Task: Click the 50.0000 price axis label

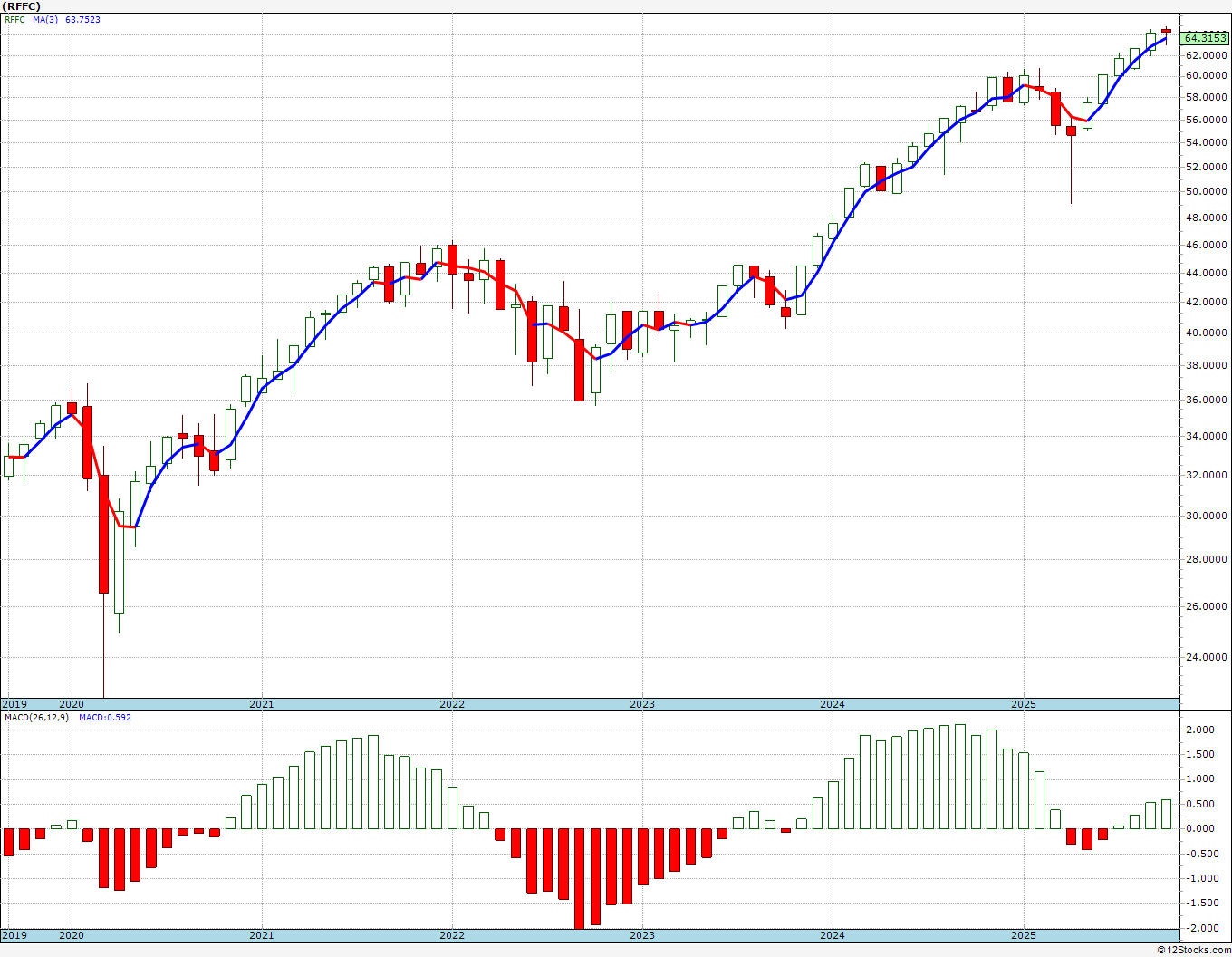Action: (1206, 191)
